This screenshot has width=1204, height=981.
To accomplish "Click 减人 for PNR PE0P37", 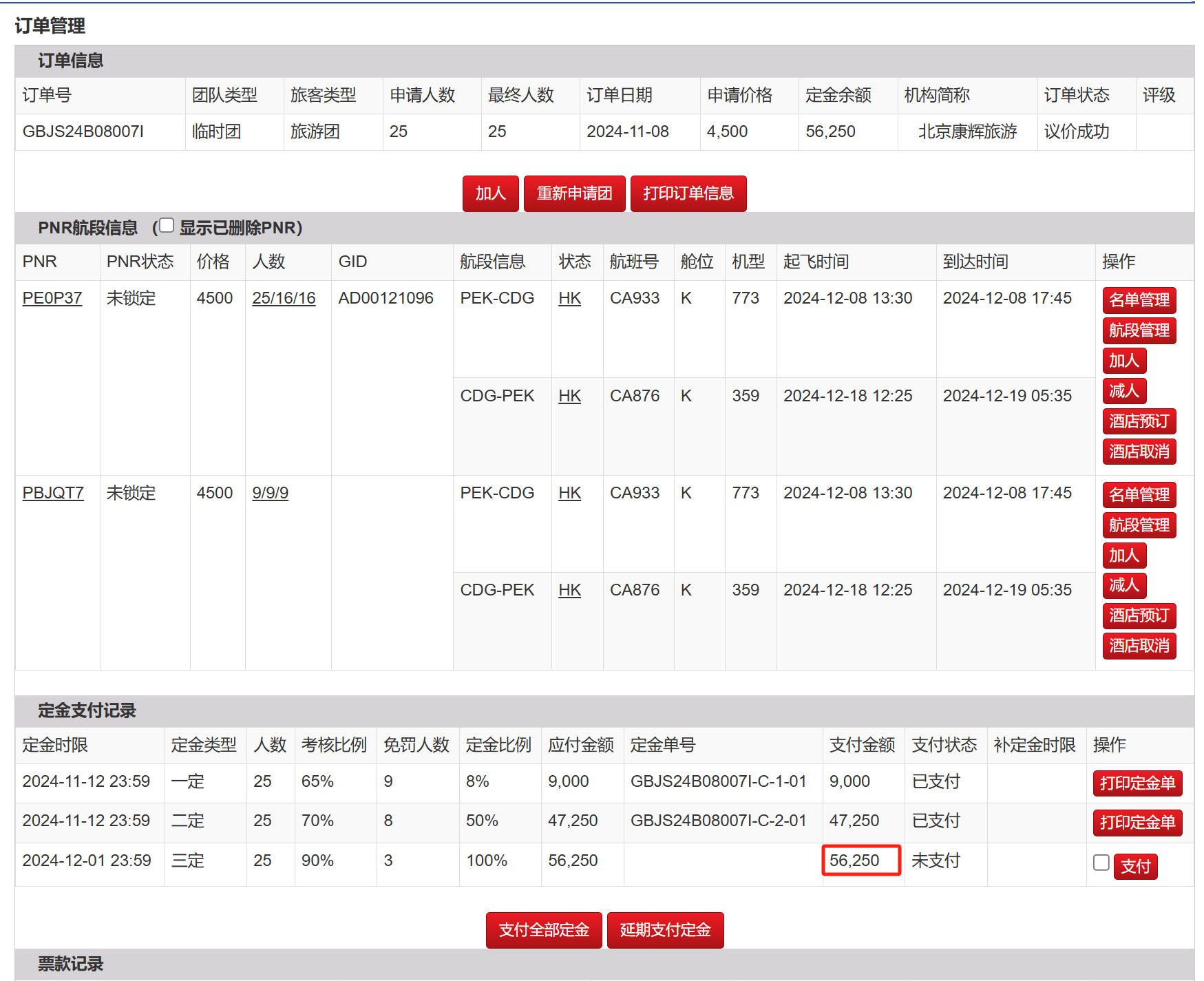I will pyautogui.click(x=1123, y=391).
